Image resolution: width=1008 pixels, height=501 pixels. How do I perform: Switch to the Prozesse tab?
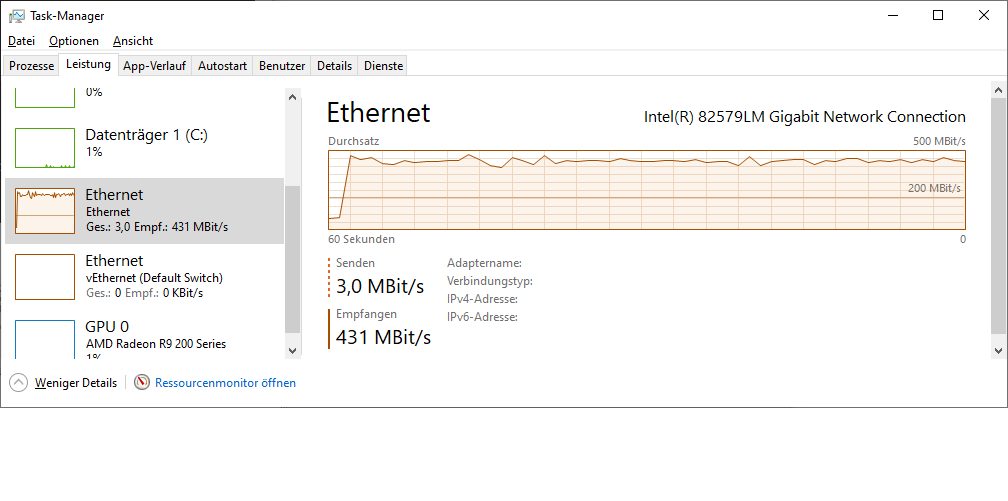31,66
